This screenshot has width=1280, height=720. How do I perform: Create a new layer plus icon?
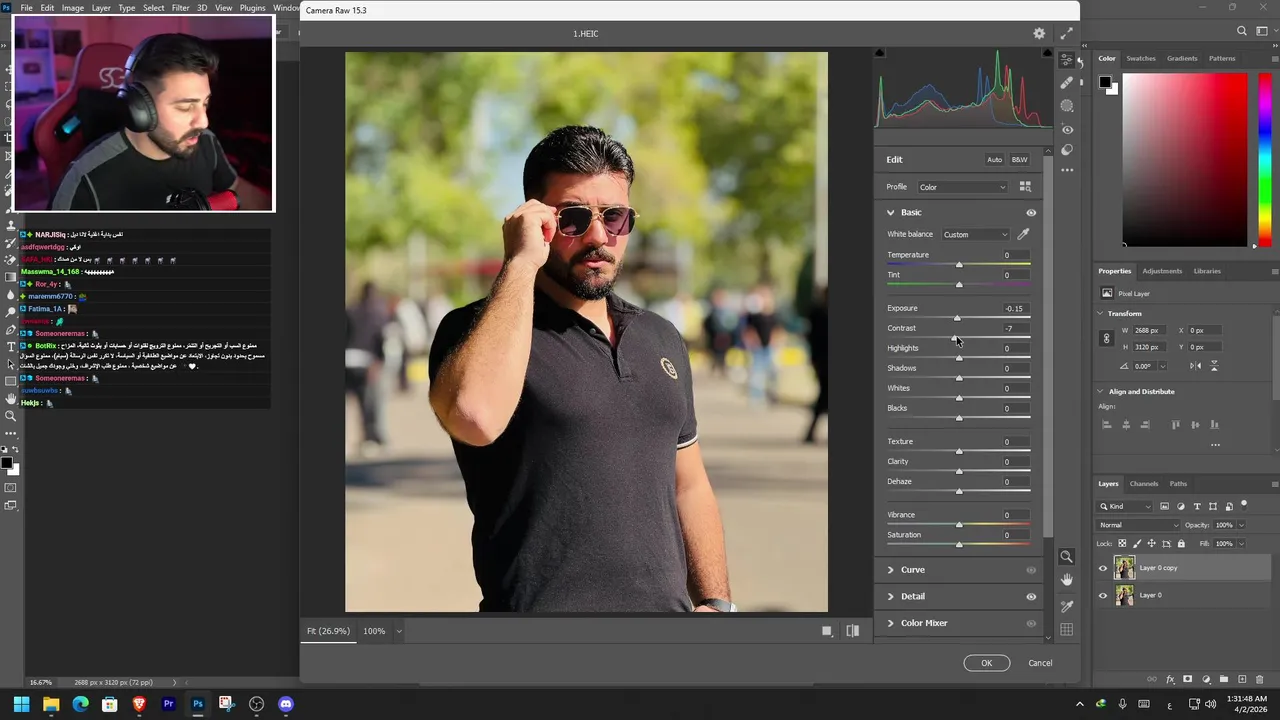coord(1242,679)
